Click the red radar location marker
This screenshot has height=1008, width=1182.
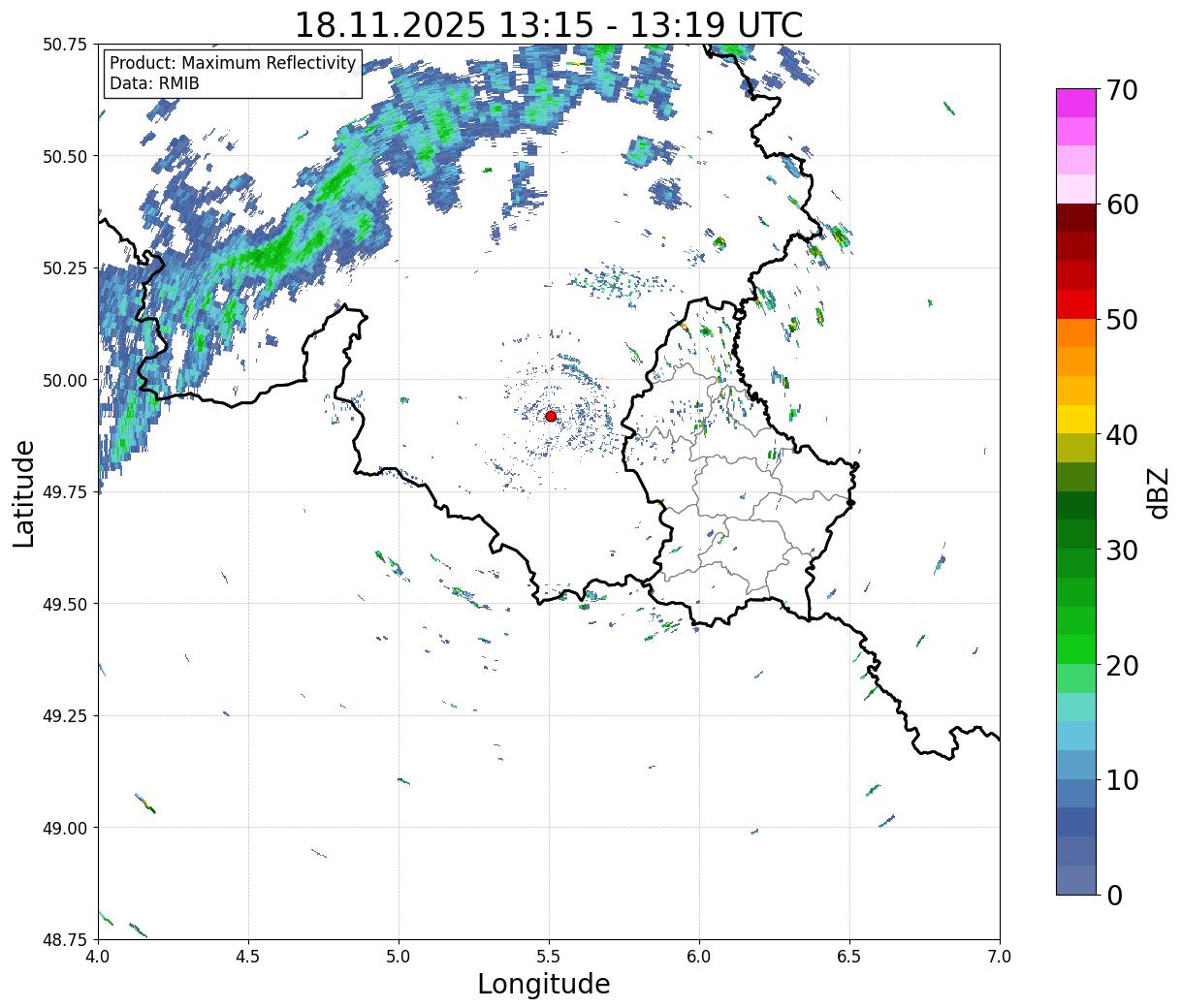pos(551,416)
